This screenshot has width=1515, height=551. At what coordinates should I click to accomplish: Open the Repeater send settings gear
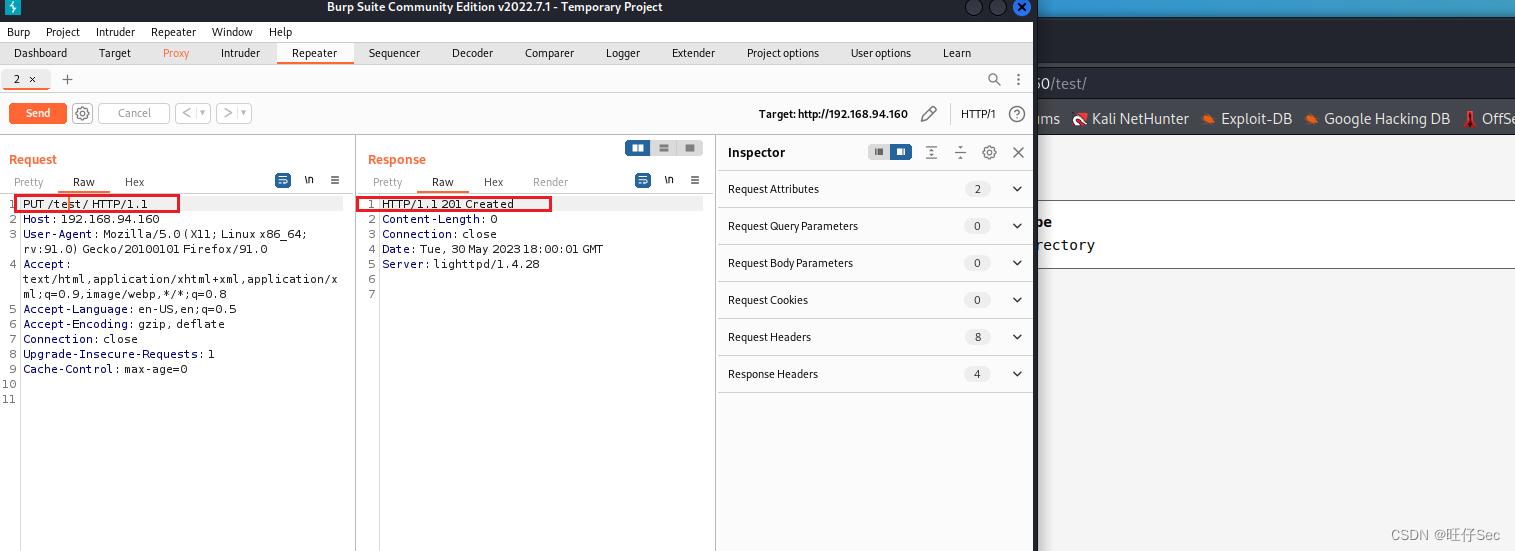pos(83,114)
